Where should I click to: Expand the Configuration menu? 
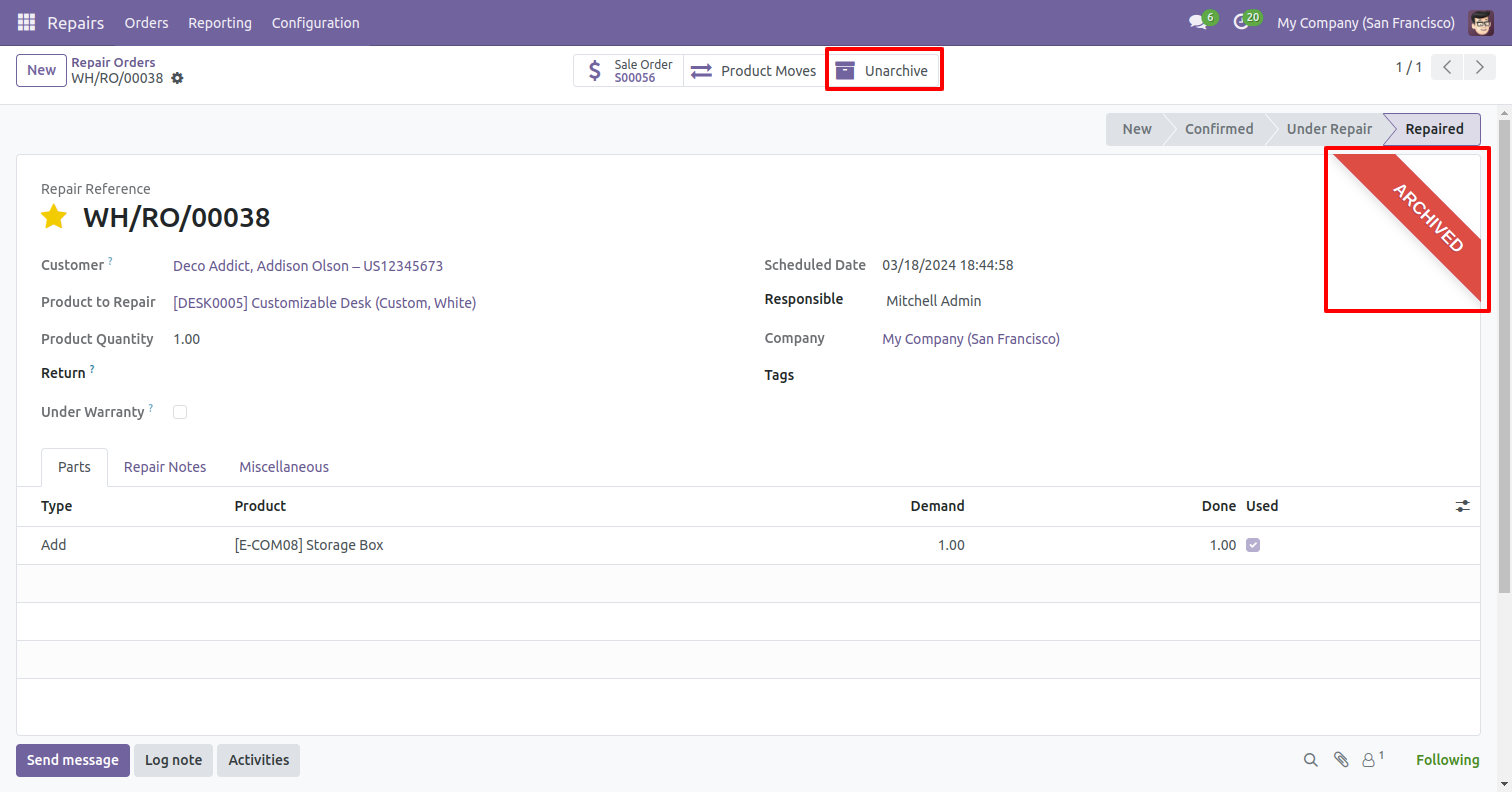coord(315,22)
